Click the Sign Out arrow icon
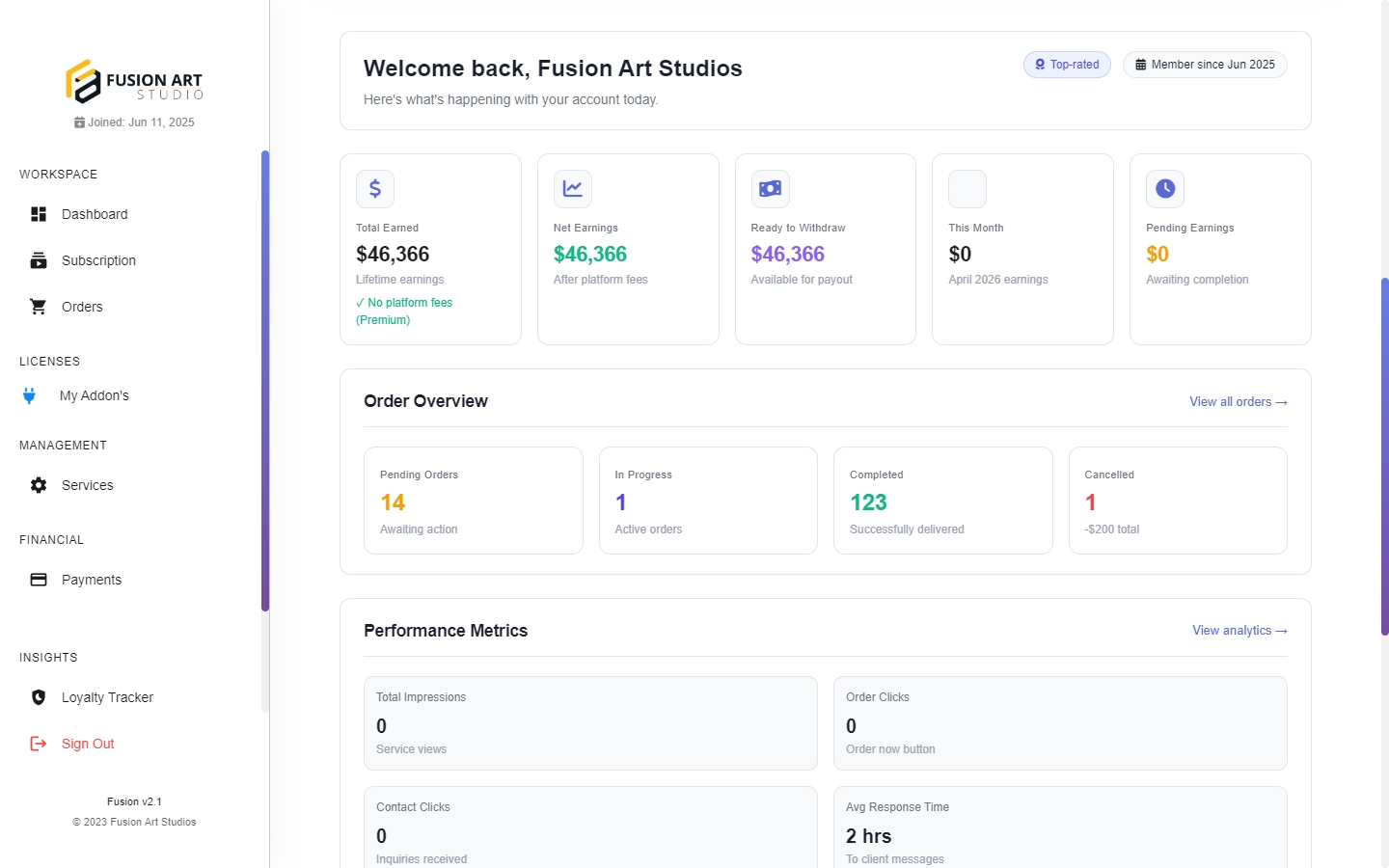The image size is (1389, 868). point(39,744)
